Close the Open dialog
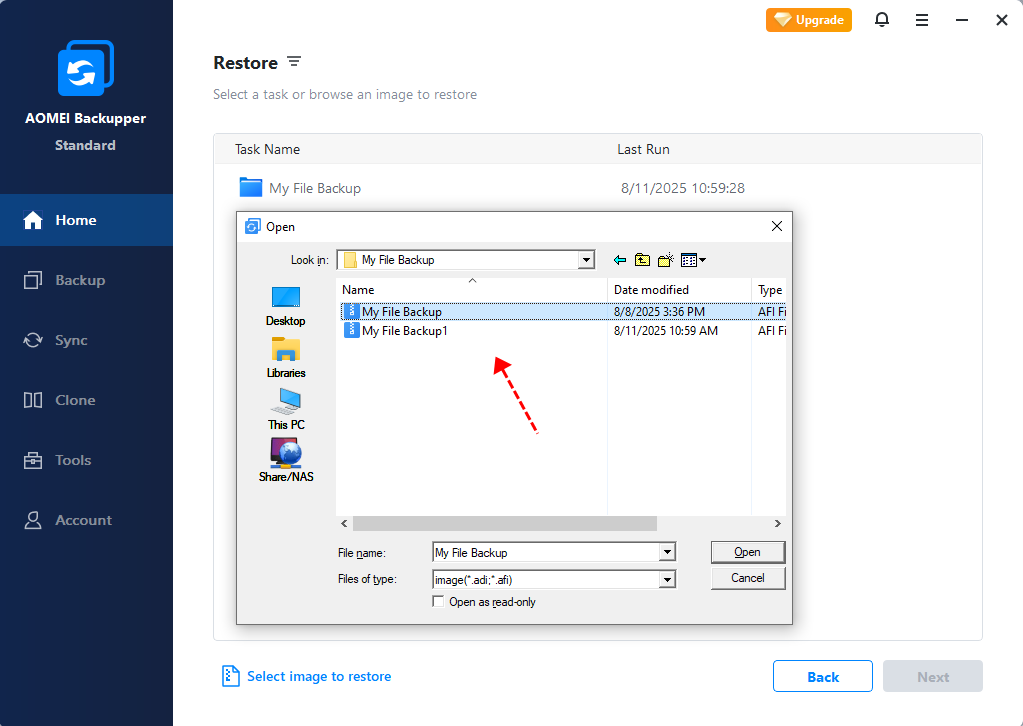1023x726 pixels. pyautogui.click(x=776, y=226)
